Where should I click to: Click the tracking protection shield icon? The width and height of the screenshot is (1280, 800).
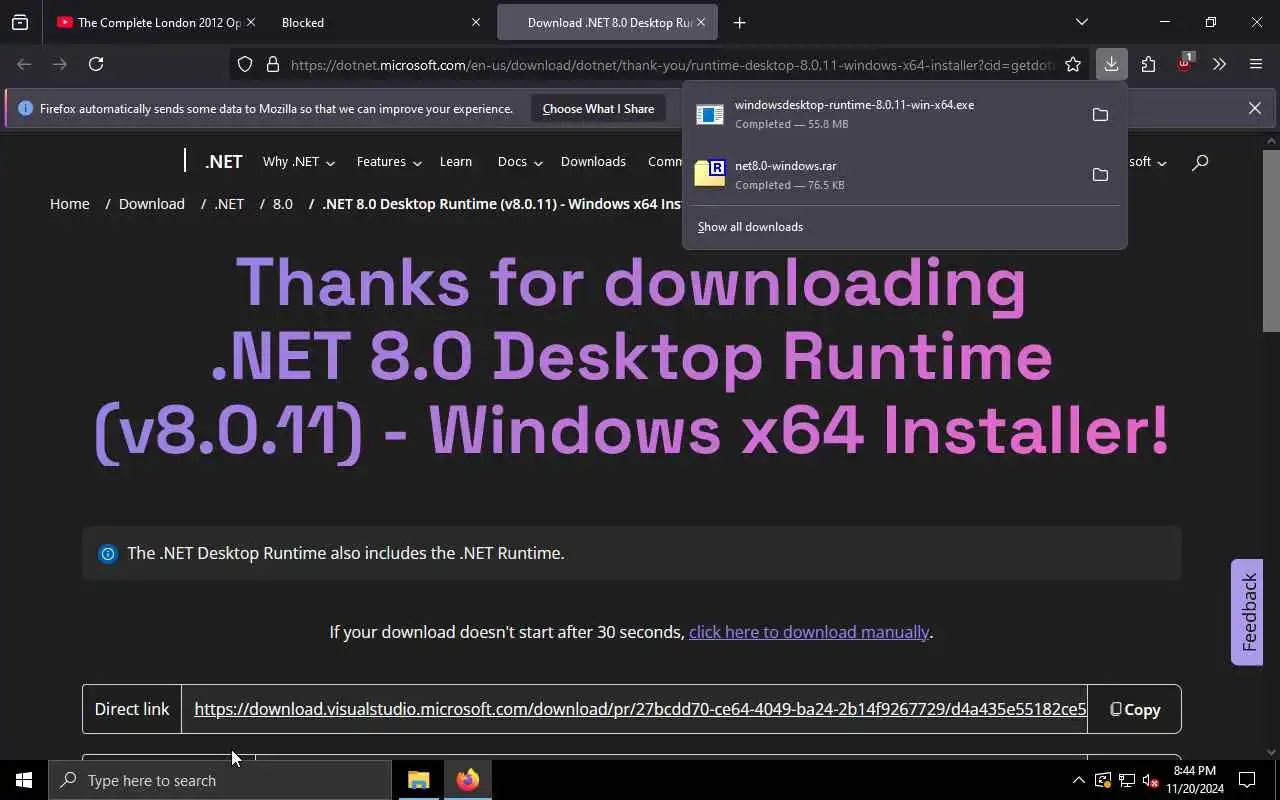(x=245, y=65)
